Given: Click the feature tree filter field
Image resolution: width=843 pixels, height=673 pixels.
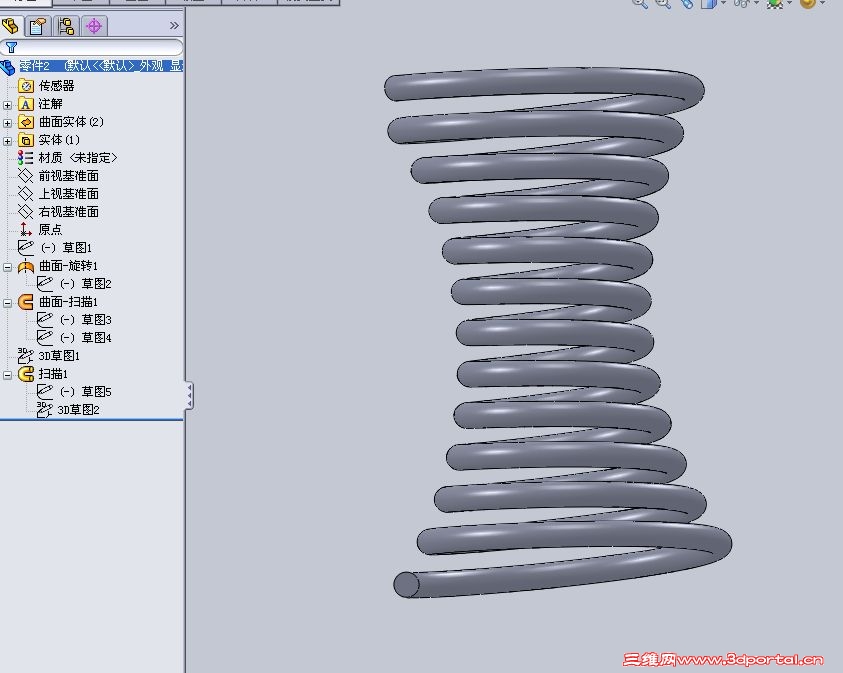Looking at the screenshot, I should click(92, 47).
